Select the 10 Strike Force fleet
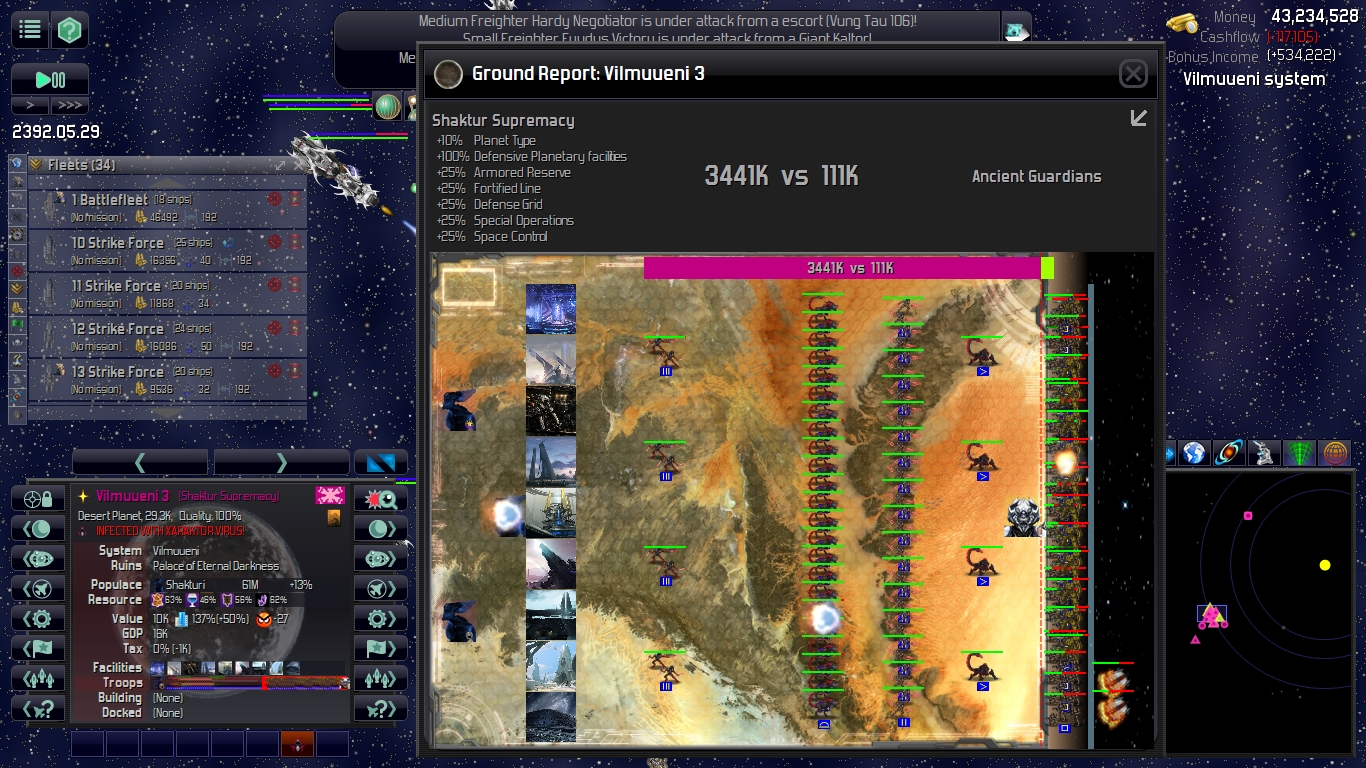The height and width of the screenshot is (768, 1366). click(x=167, y=251)
